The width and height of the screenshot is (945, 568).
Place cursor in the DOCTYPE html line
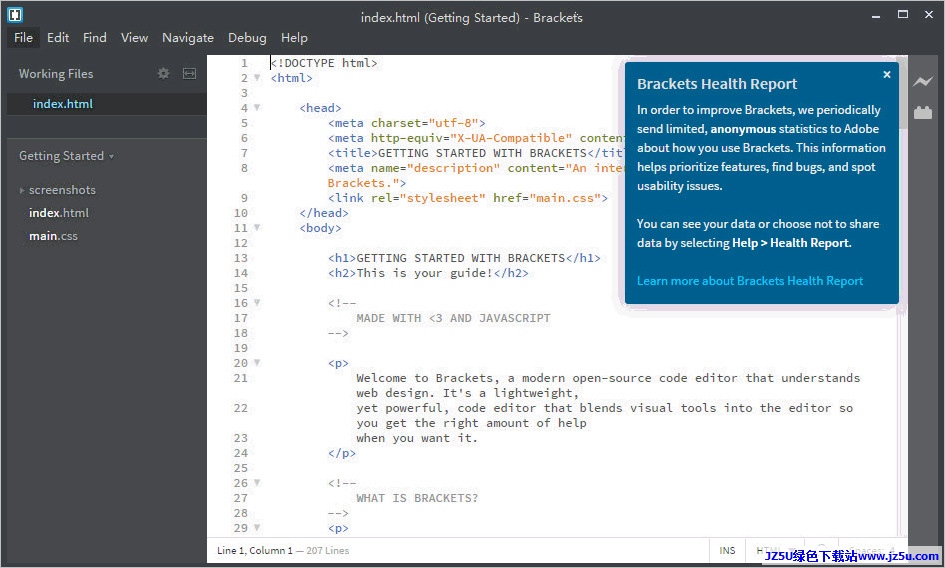tap(324, 63)
